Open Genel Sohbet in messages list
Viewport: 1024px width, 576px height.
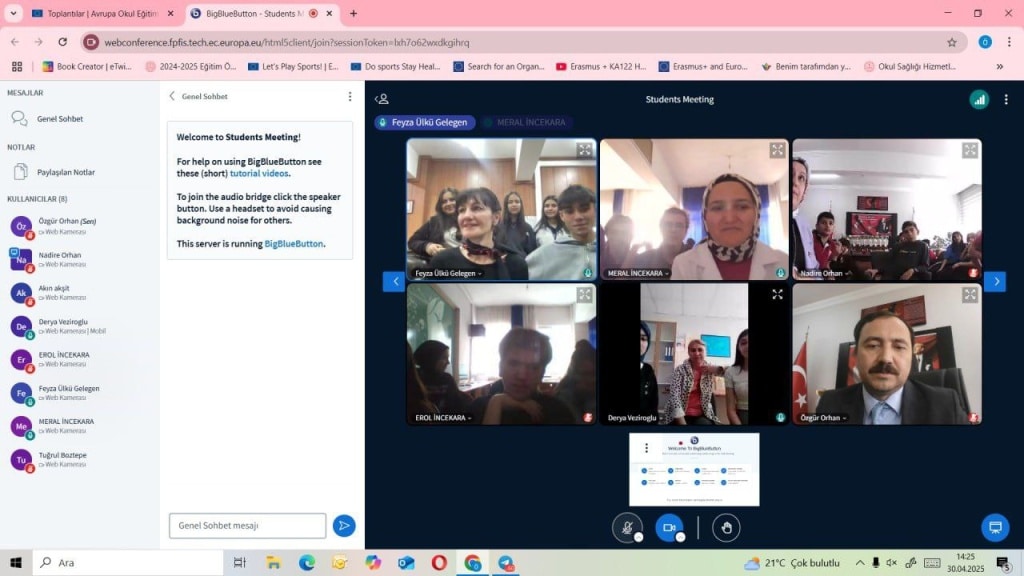[60, 119]
